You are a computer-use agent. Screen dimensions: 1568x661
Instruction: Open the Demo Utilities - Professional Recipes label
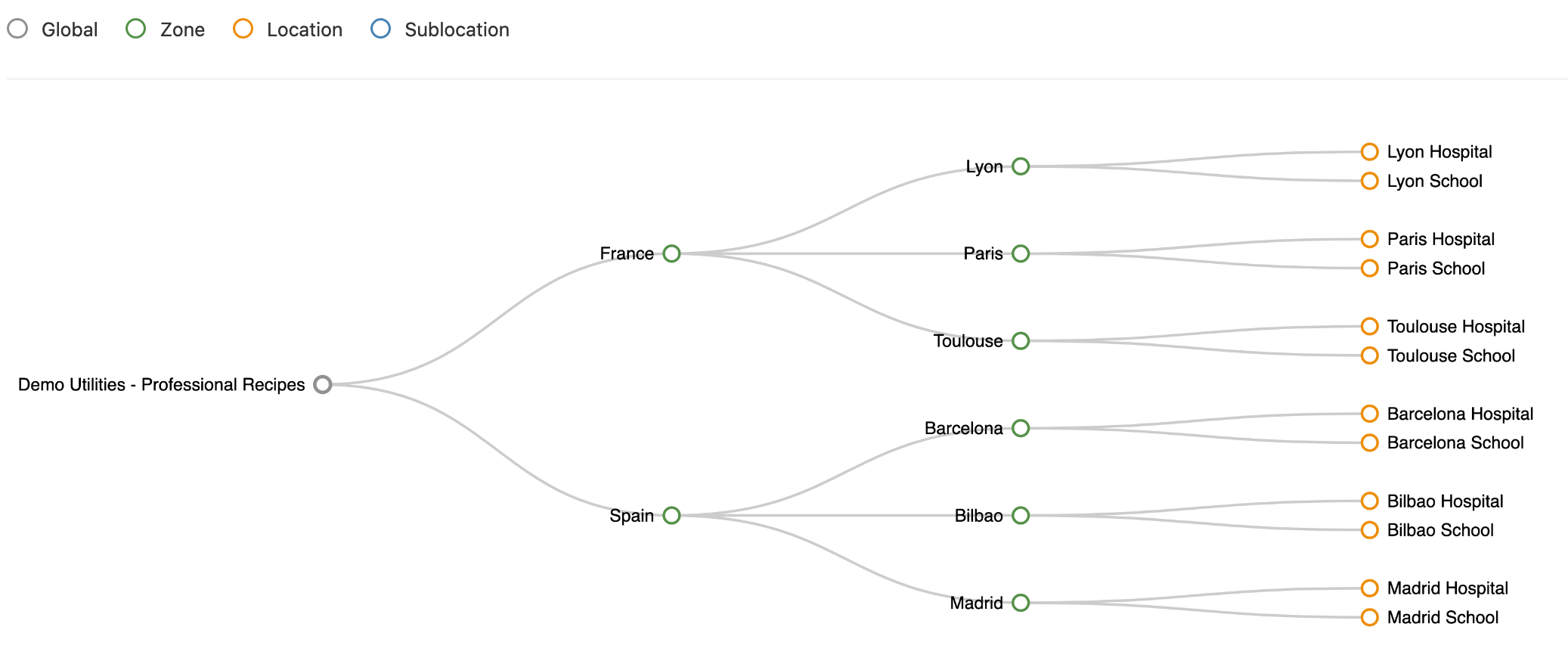pyautogui.click(x=161, y=384)
